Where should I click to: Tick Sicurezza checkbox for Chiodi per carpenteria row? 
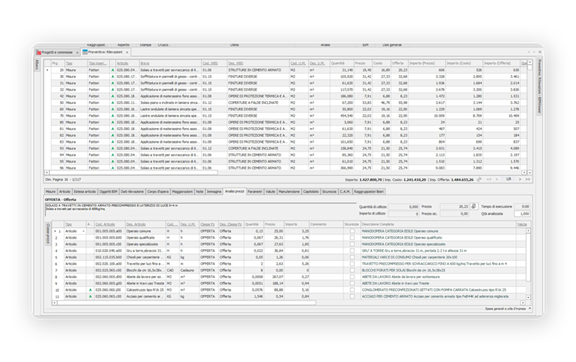[352, 257]
